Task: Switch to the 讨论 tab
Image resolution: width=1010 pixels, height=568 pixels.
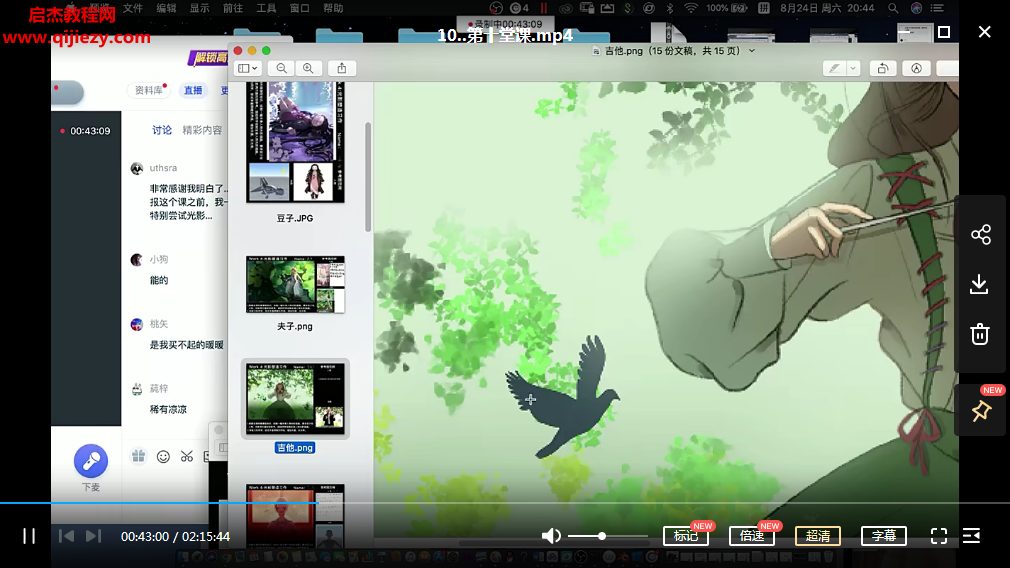Action: coord(162,130)
